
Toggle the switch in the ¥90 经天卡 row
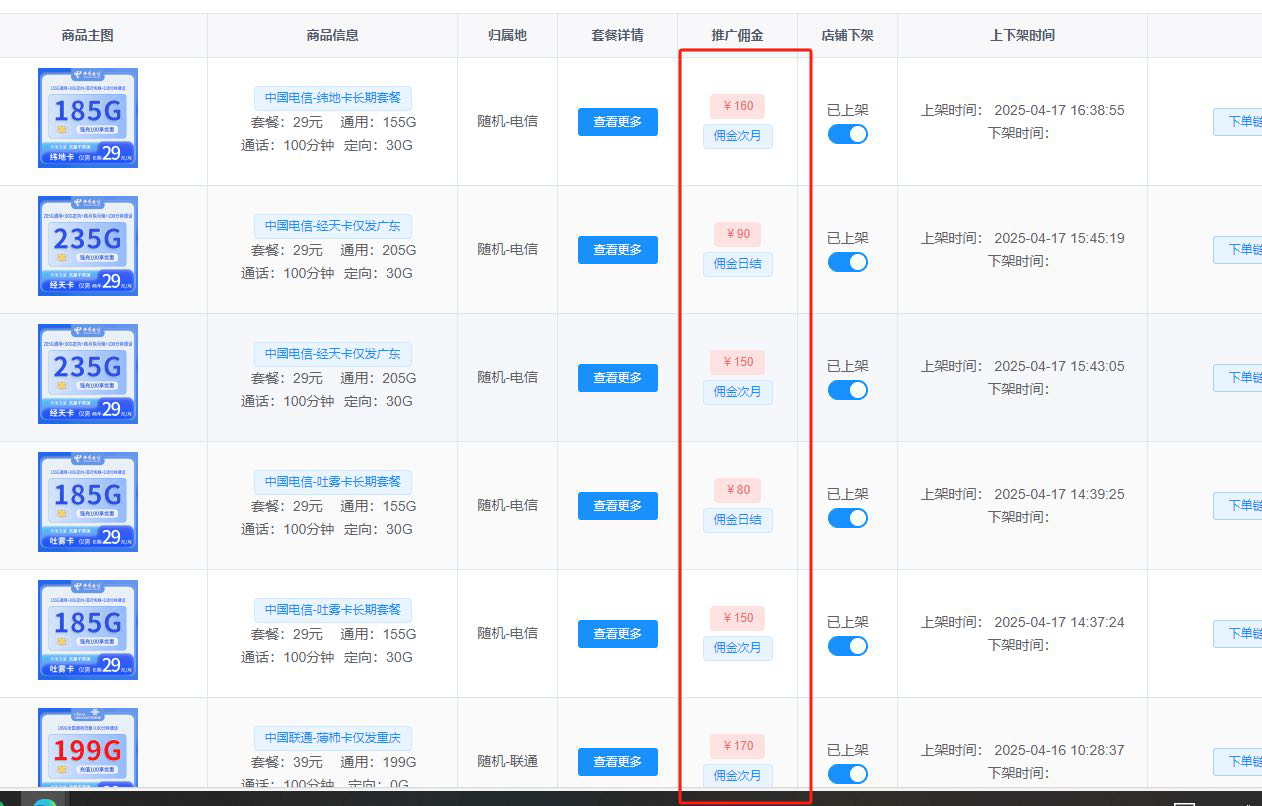click(x=848, y=262)
